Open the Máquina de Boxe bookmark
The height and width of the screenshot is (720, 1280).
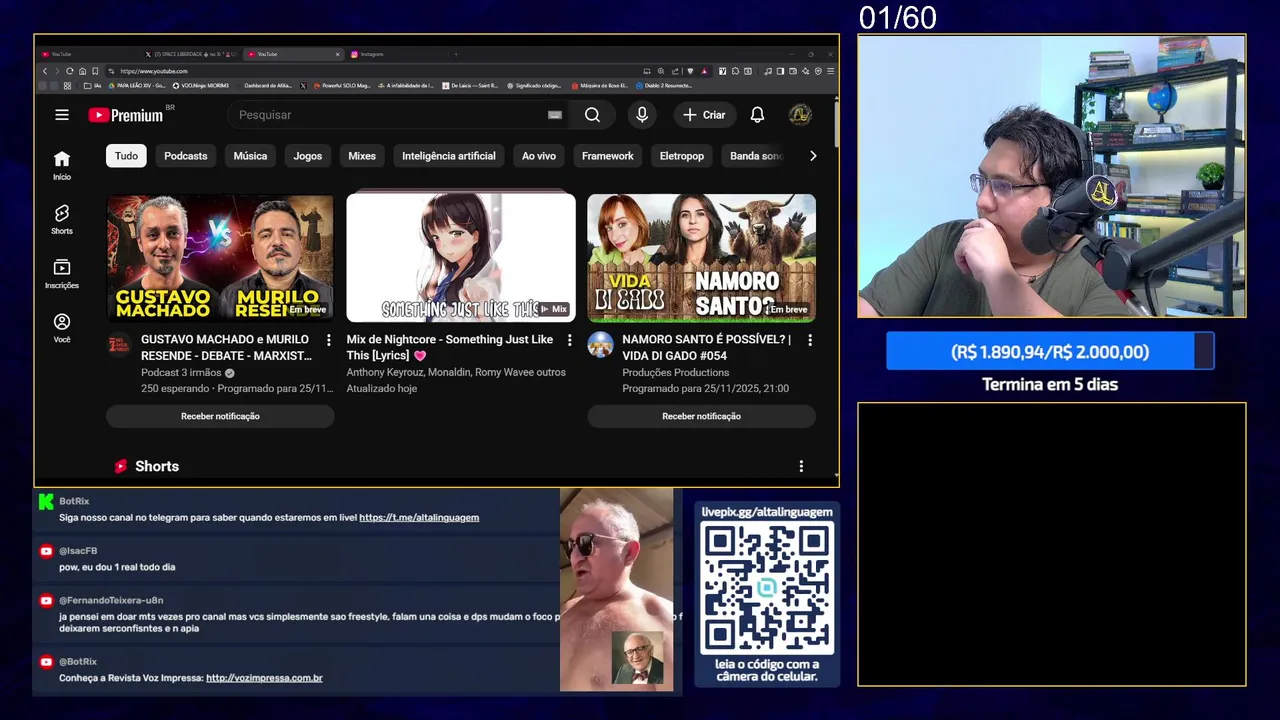coord(600,85)
